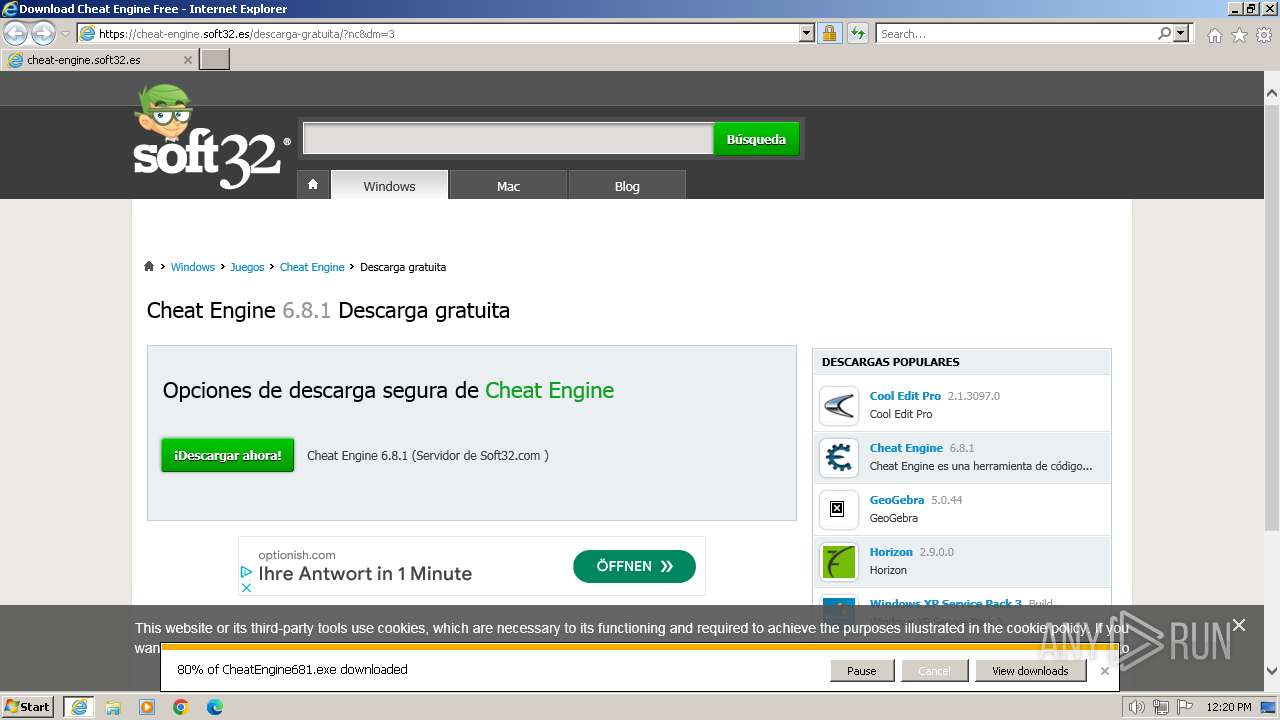Click the ÖFFNEN ad button
The image size is (1280, 720).
(x=634, y=566)
